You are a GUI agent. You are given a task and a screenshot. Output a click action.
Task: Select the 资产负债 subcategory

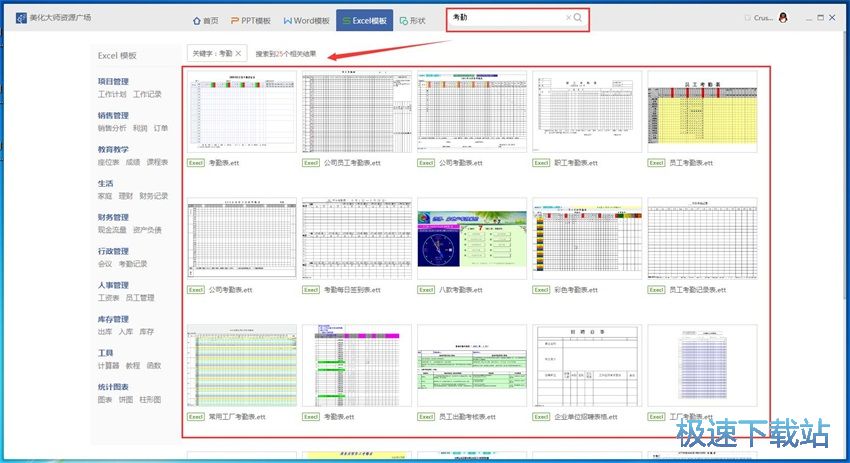point(147,230)
